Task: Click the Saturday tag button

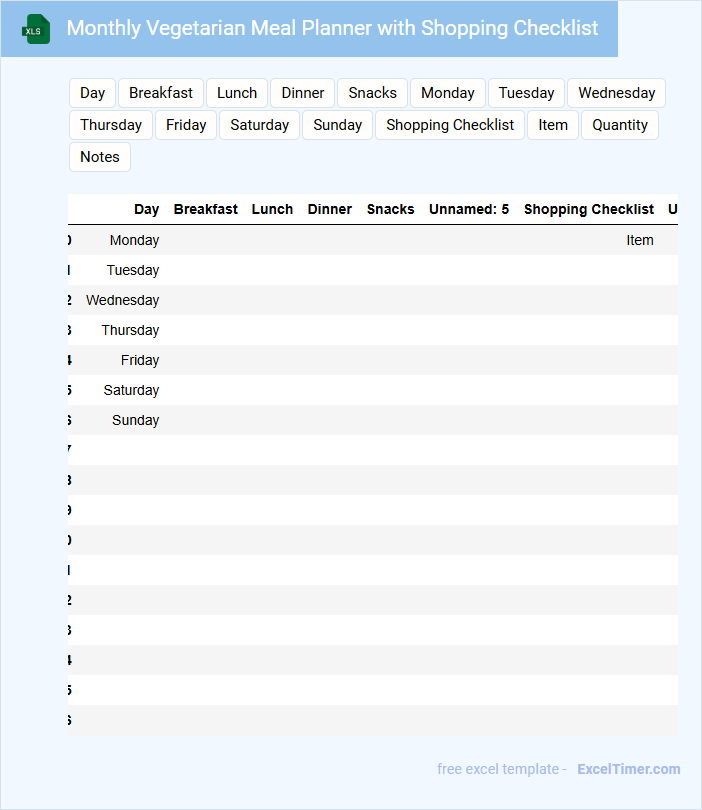Action: (259, 125)
